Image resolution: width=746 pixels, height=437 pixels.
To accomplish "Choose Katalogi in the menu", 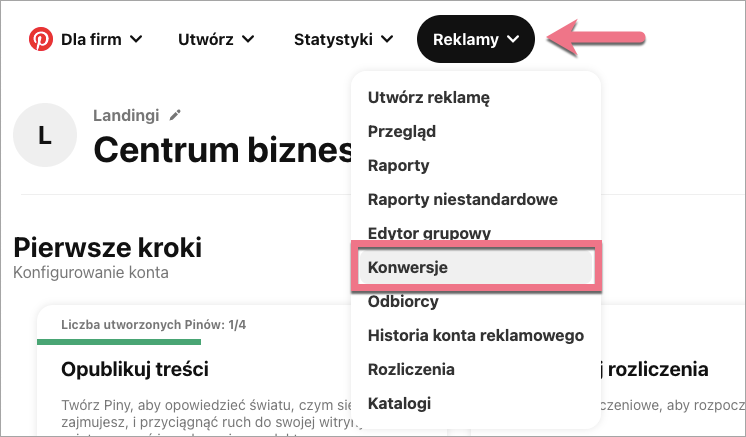I will pyautogui.click(x=399, y=403).
